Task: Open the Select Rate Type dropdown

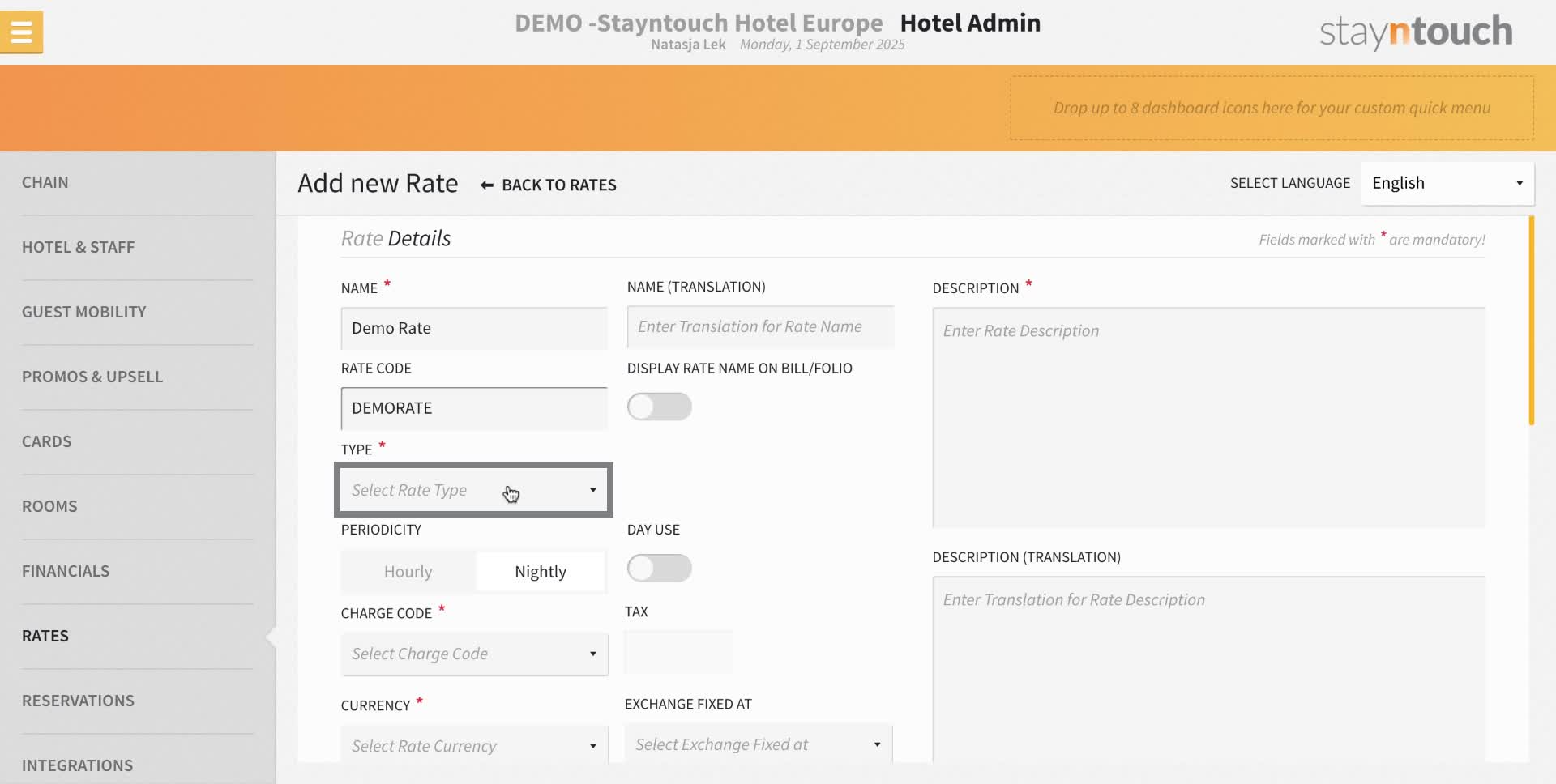Action: pos(474,490)
